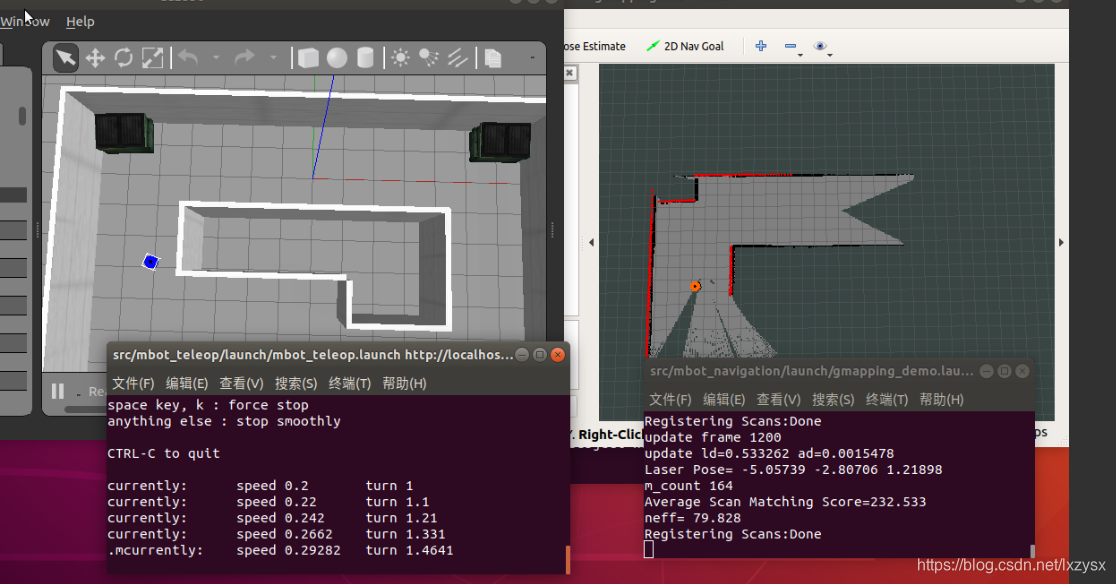This screenshot has width=1116, height=584.
Task: Maximize the gmapping_demo terminal window
Action: [x=1004, y=371]
